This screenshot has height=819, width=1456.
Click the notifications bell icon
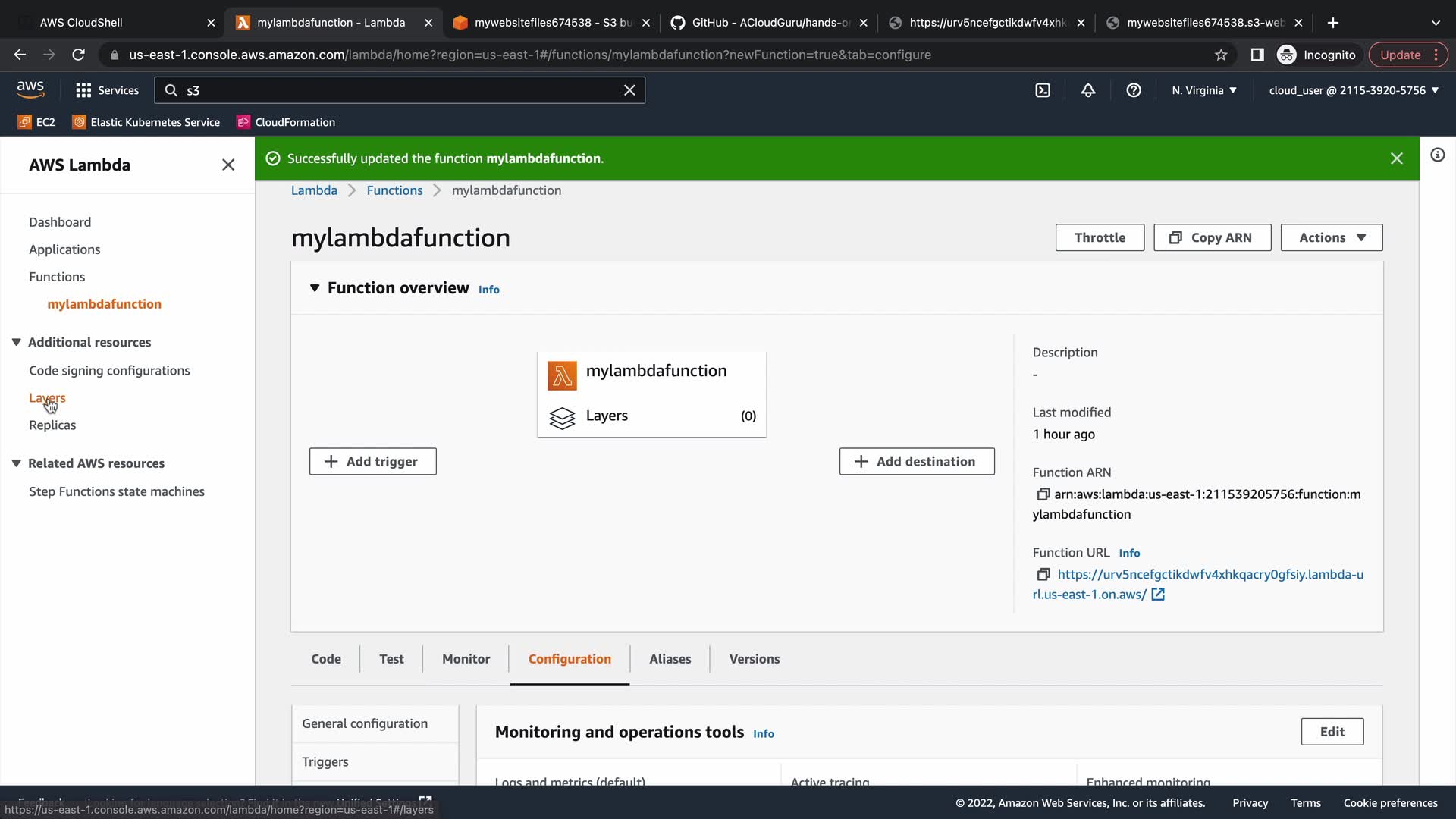point(1088,90)
